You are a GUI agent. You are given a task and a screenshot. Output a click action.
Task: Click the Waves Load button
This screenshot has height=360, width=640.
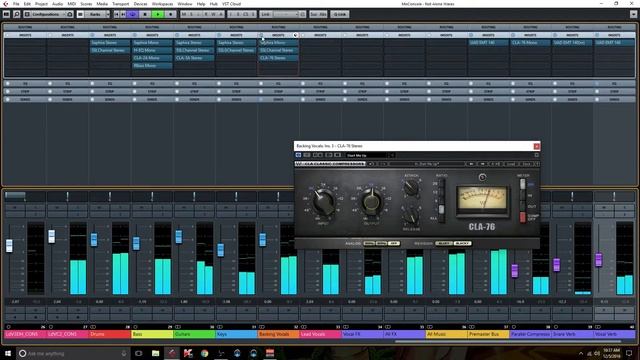point(511,164)
